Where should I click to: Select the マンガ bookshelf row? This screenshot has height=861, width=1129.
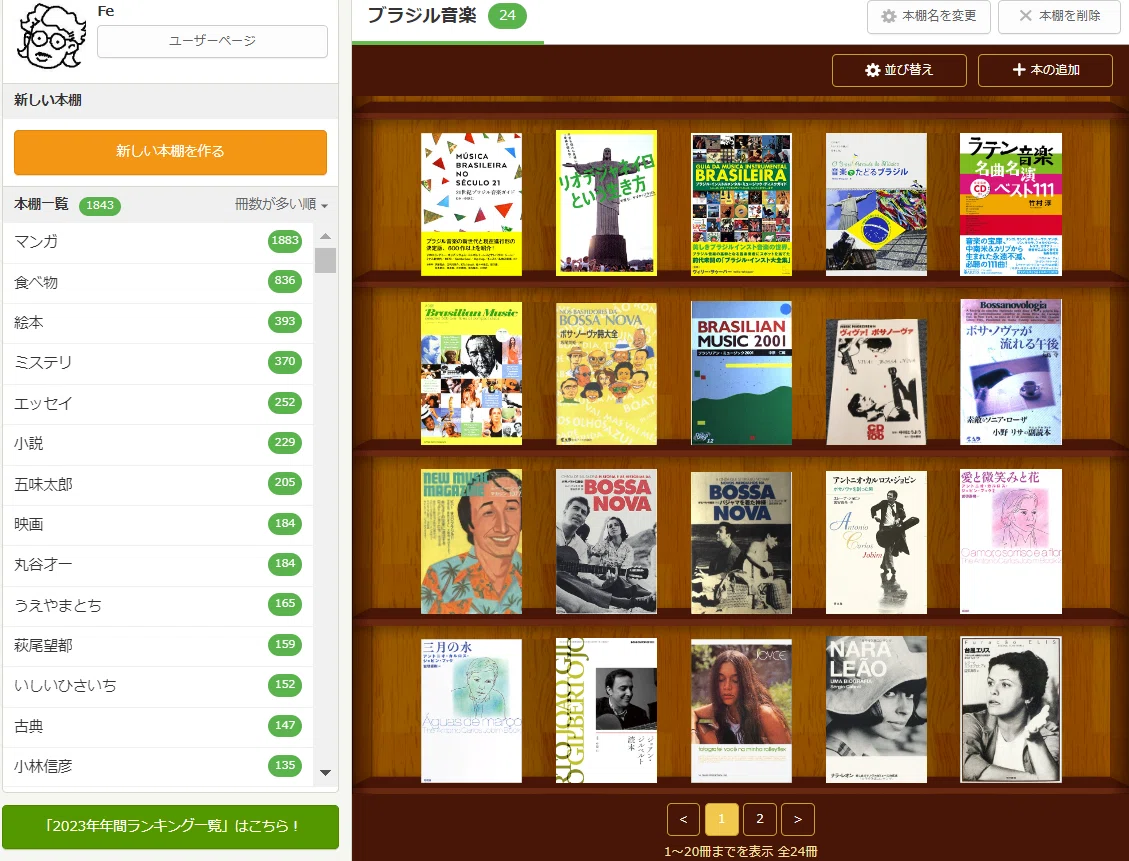click(x=158, y=242)
